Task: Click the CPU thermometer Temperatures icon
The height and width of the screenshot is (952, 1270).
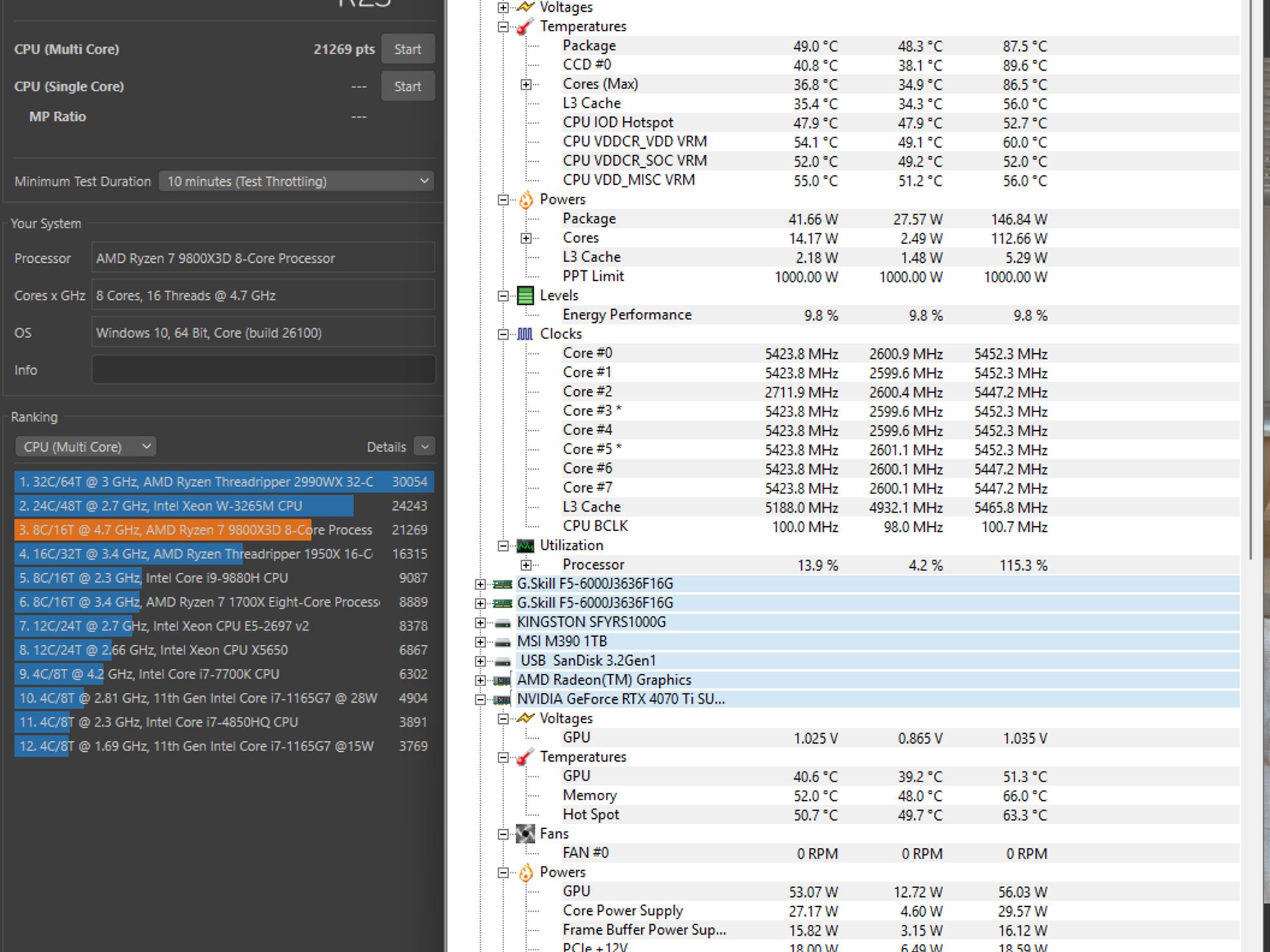Action: pyautogui.click(x=525, y=27)
